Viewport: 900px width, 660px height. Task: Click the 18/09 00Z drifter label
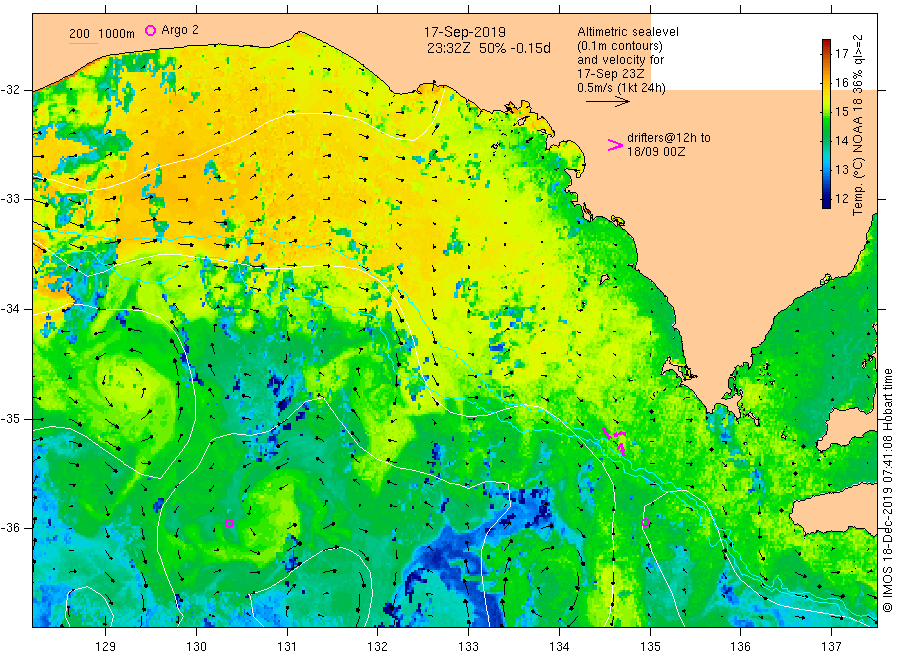click(x=655, y=152)
